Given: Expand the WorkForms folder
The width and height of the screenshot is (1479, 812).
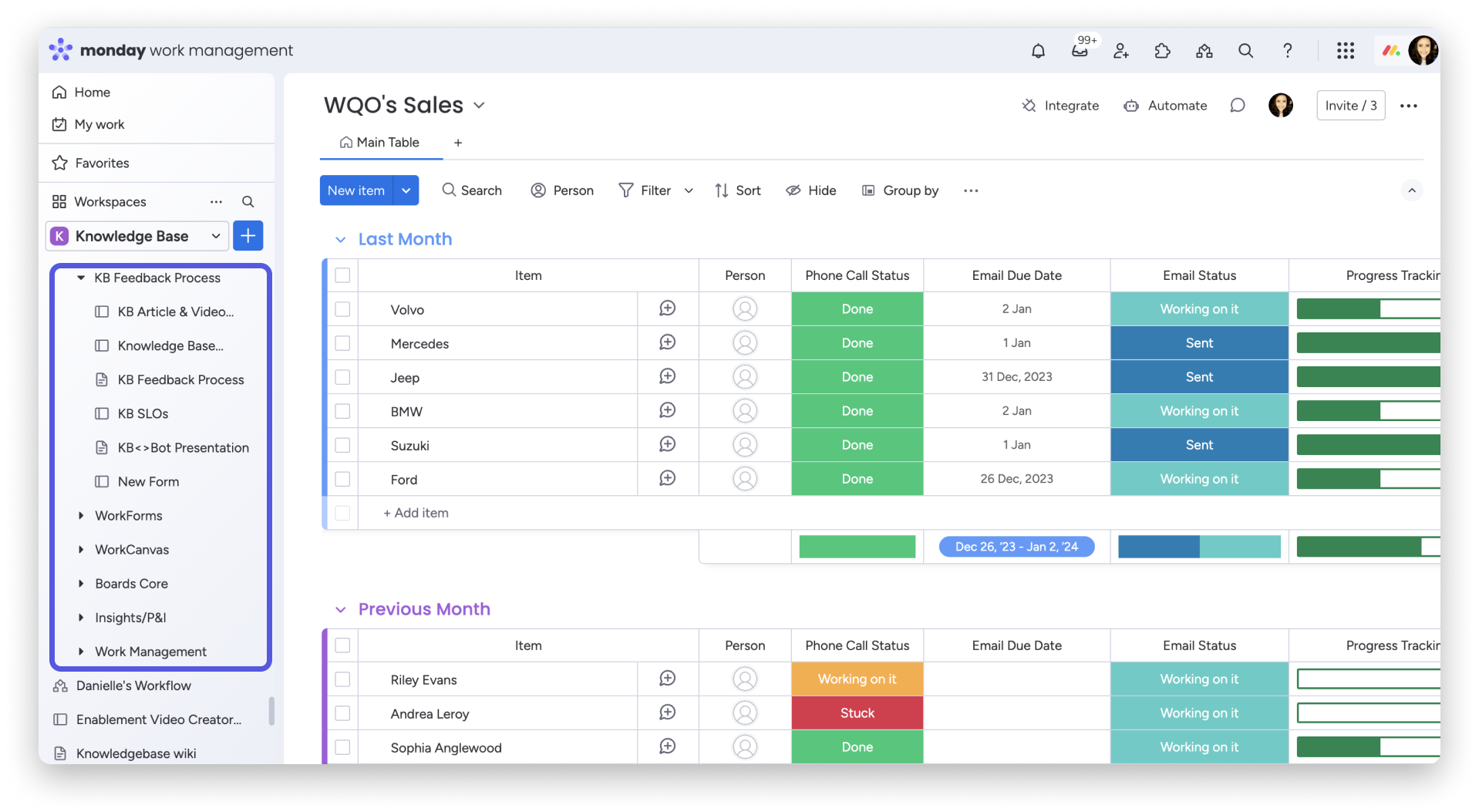Looking at the screenshot, I should pos(81,515).
